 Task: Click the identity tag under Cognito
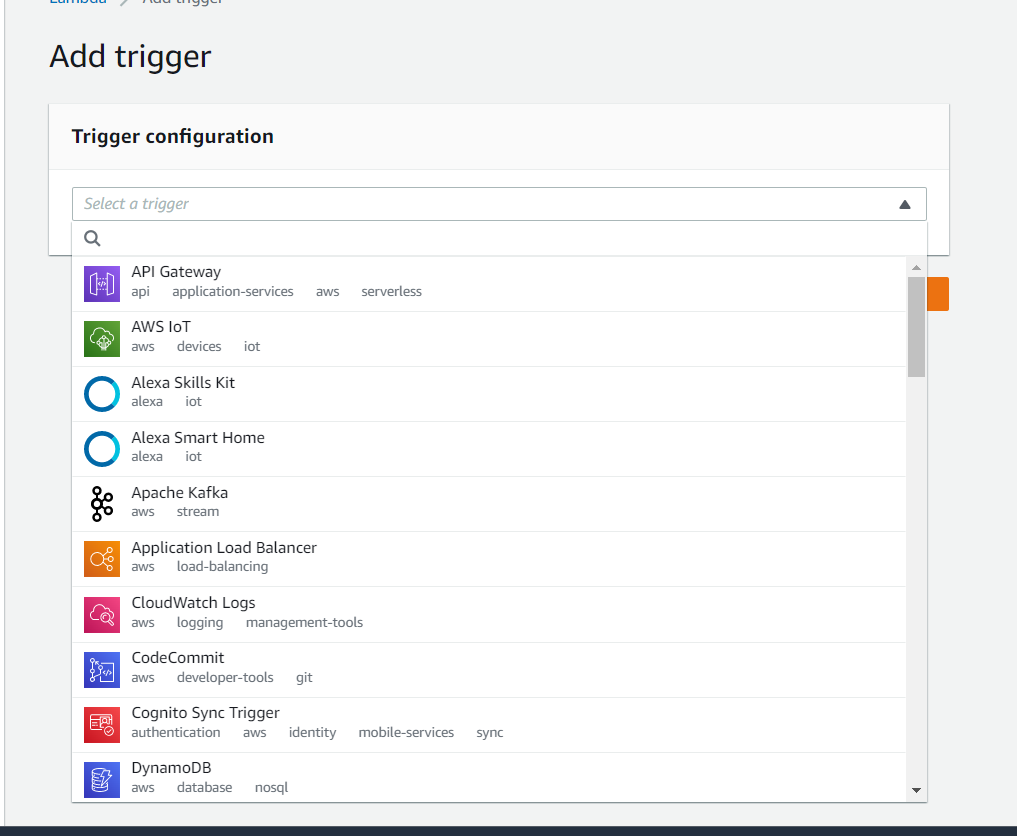[313, 733]
